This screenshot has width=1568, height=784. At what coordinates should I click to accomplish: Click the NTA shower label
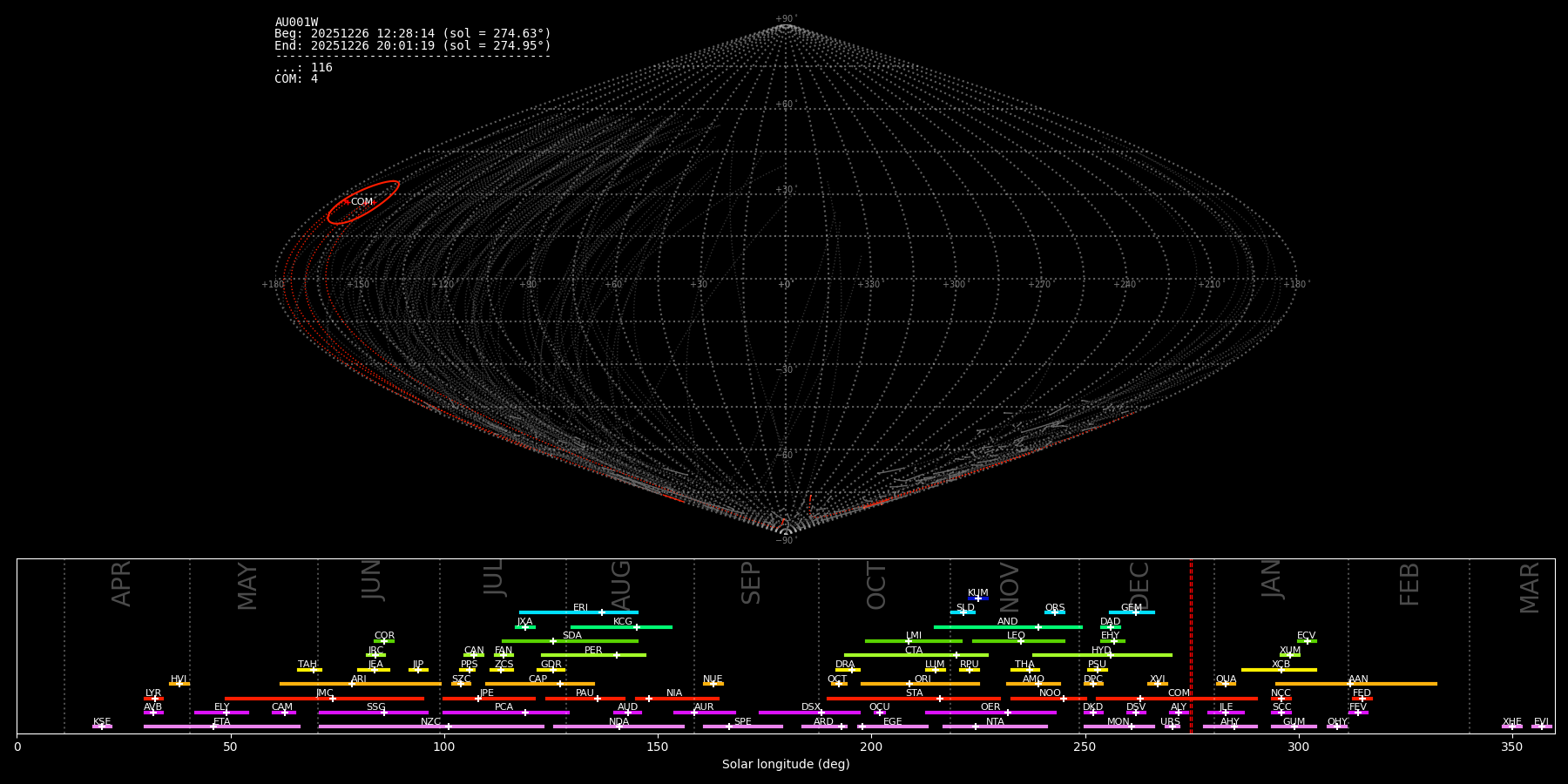pos(995,722)
